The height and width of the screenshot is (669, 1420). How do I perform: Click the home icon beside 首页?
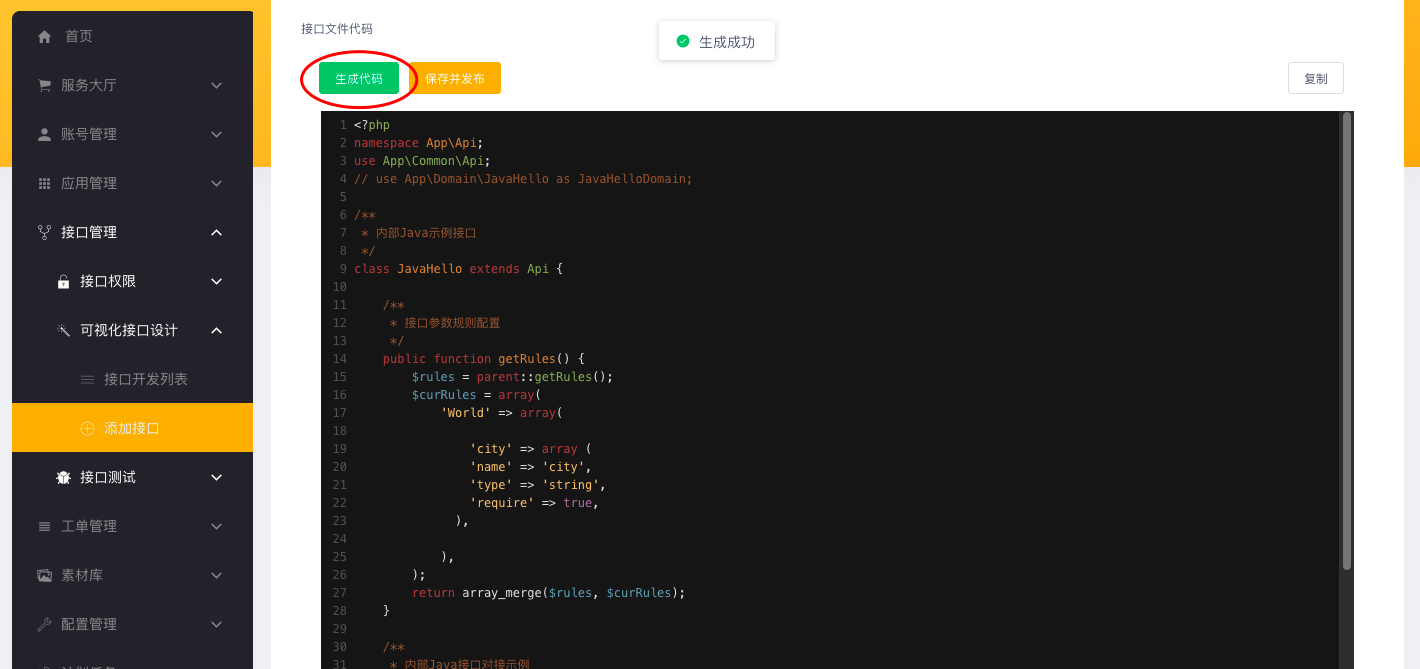(44, 36)
